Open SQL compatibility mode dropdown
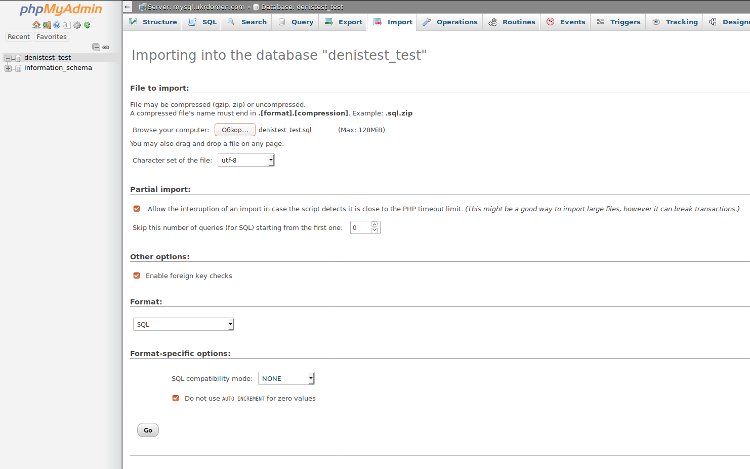Screen dimensions: 750x469 pos(286,379)
